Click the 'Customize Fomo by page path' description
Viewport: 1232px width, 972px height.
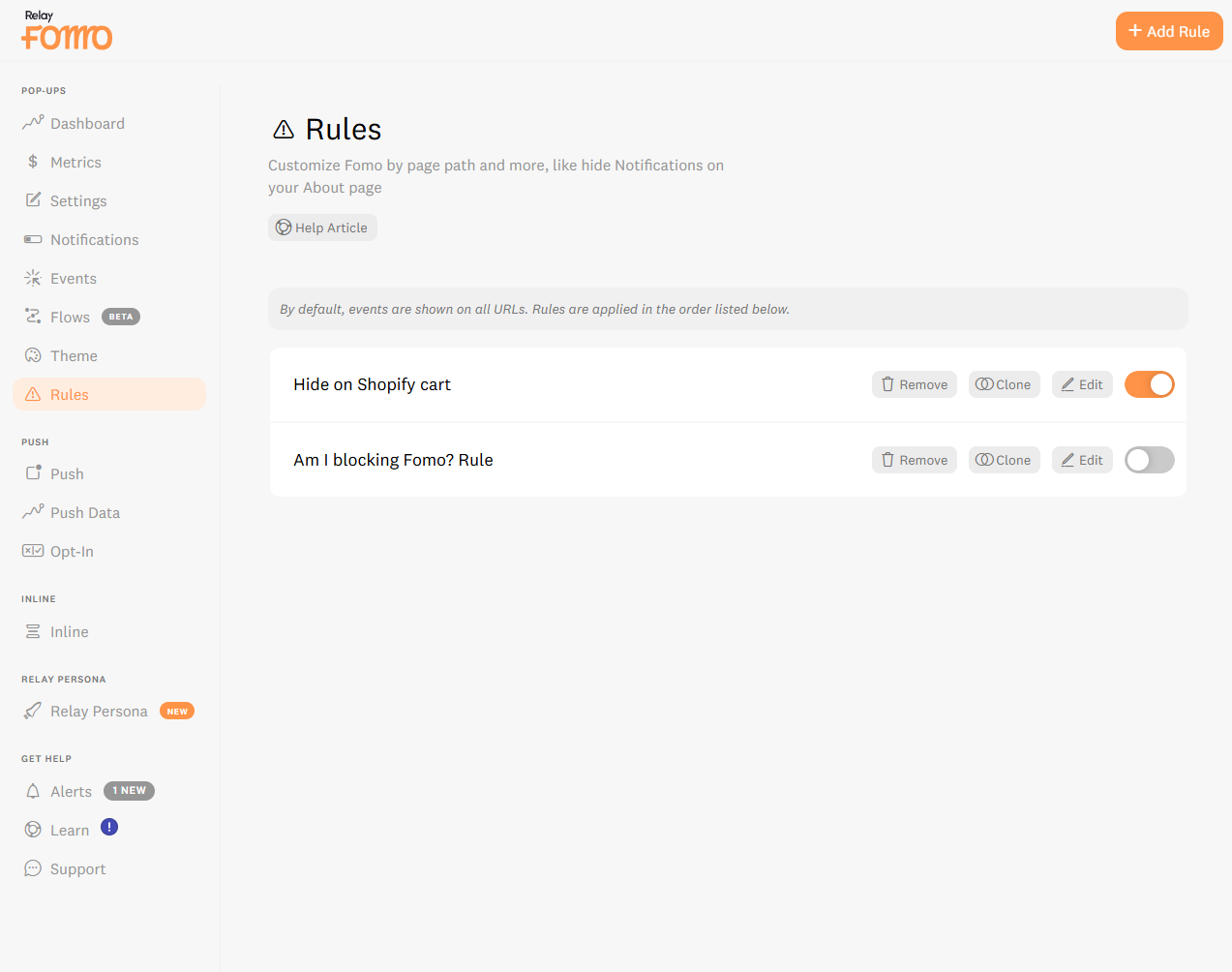click(496, 176)
